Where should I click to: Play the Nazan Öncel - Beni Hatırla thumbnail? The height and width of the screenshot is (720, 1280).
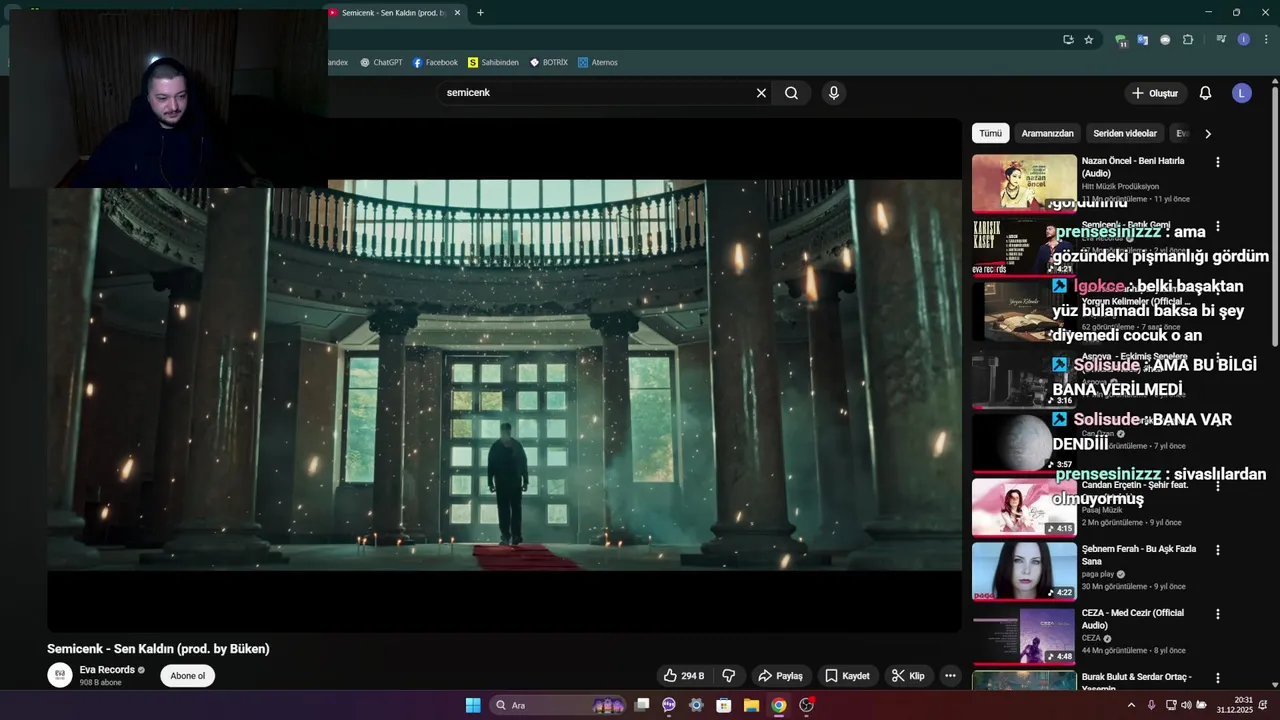point(1024,183)
